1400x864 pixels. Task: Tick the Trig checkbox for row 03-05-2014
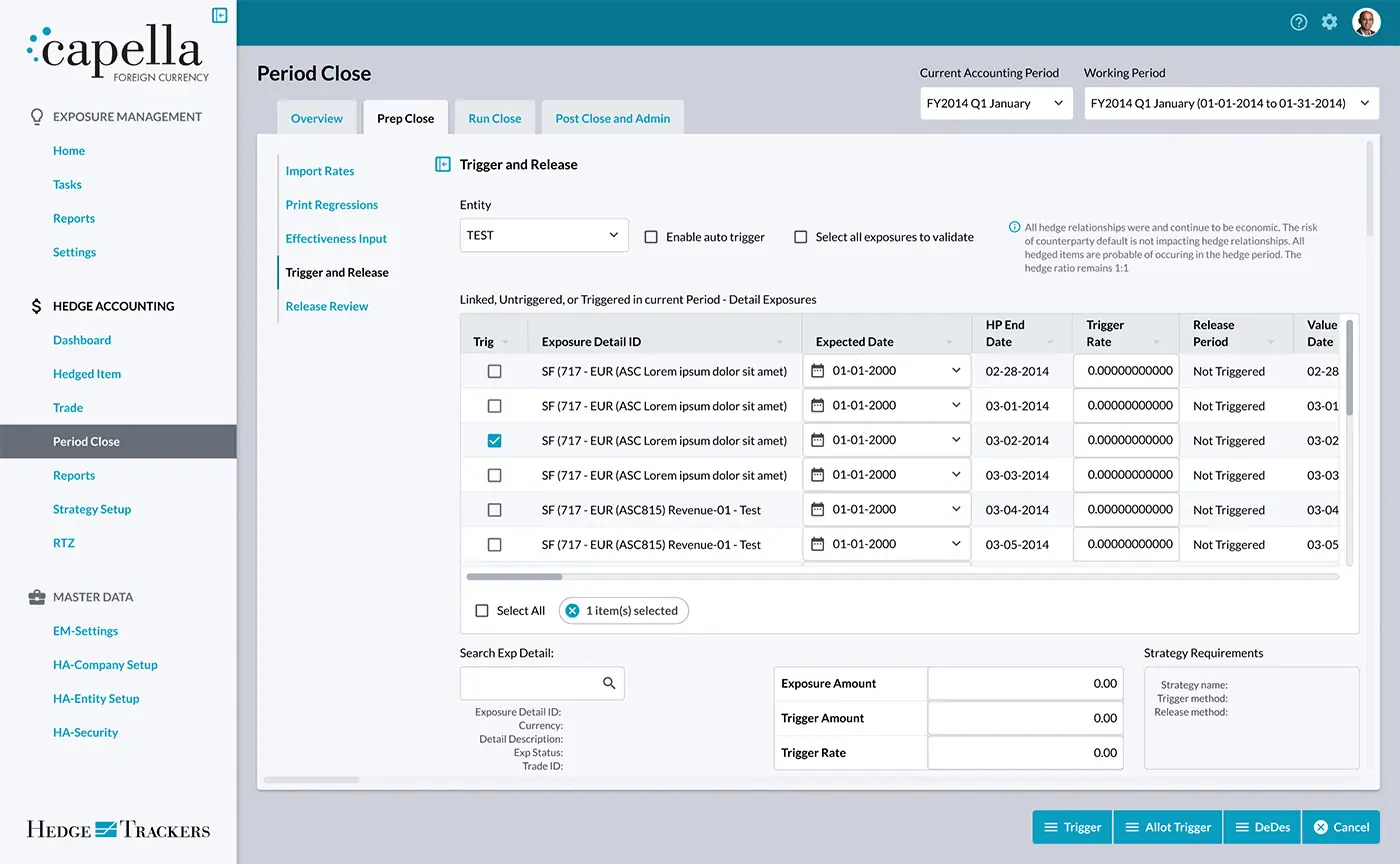pos(494,544)
